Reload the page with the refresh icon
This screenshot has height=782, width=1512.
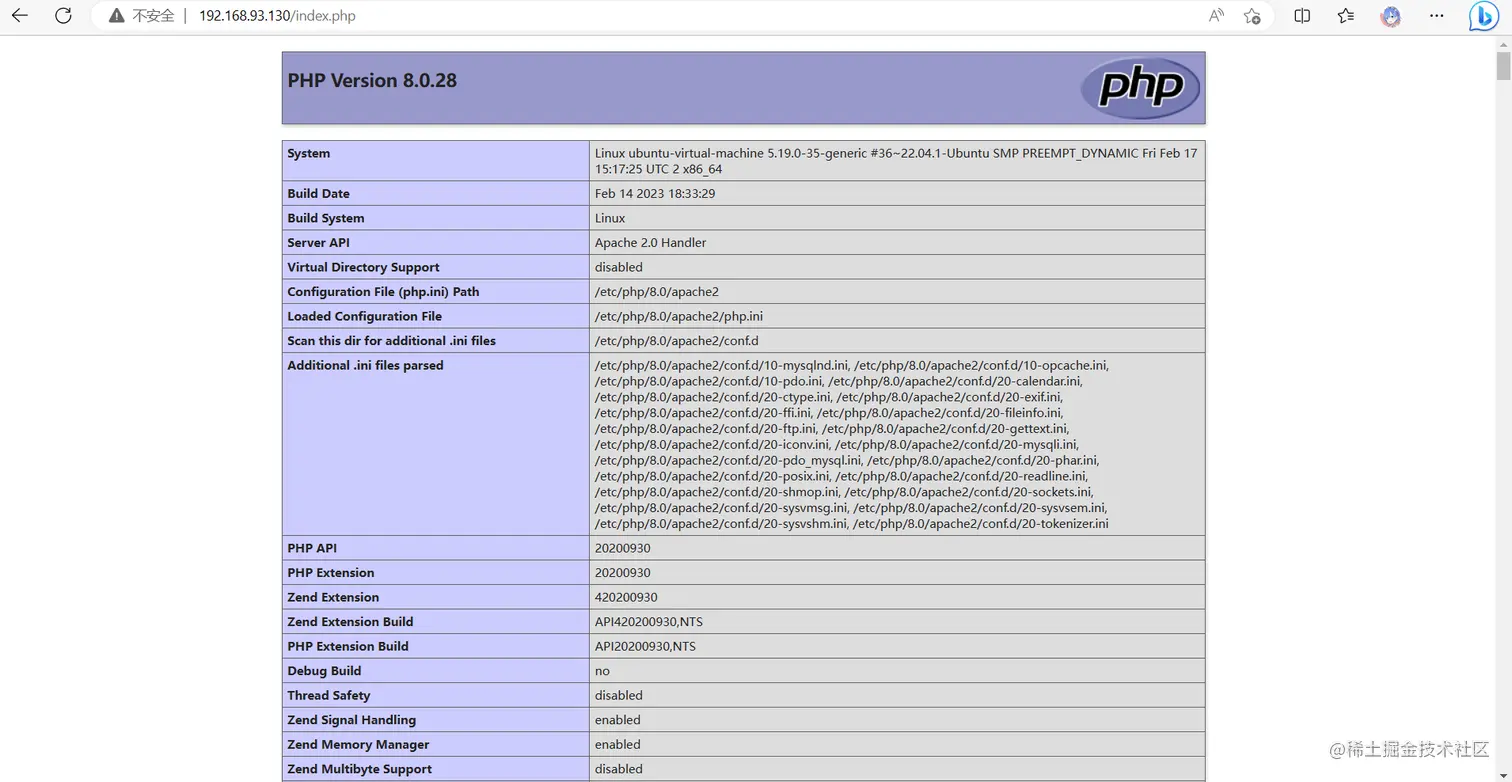point(63,16)
